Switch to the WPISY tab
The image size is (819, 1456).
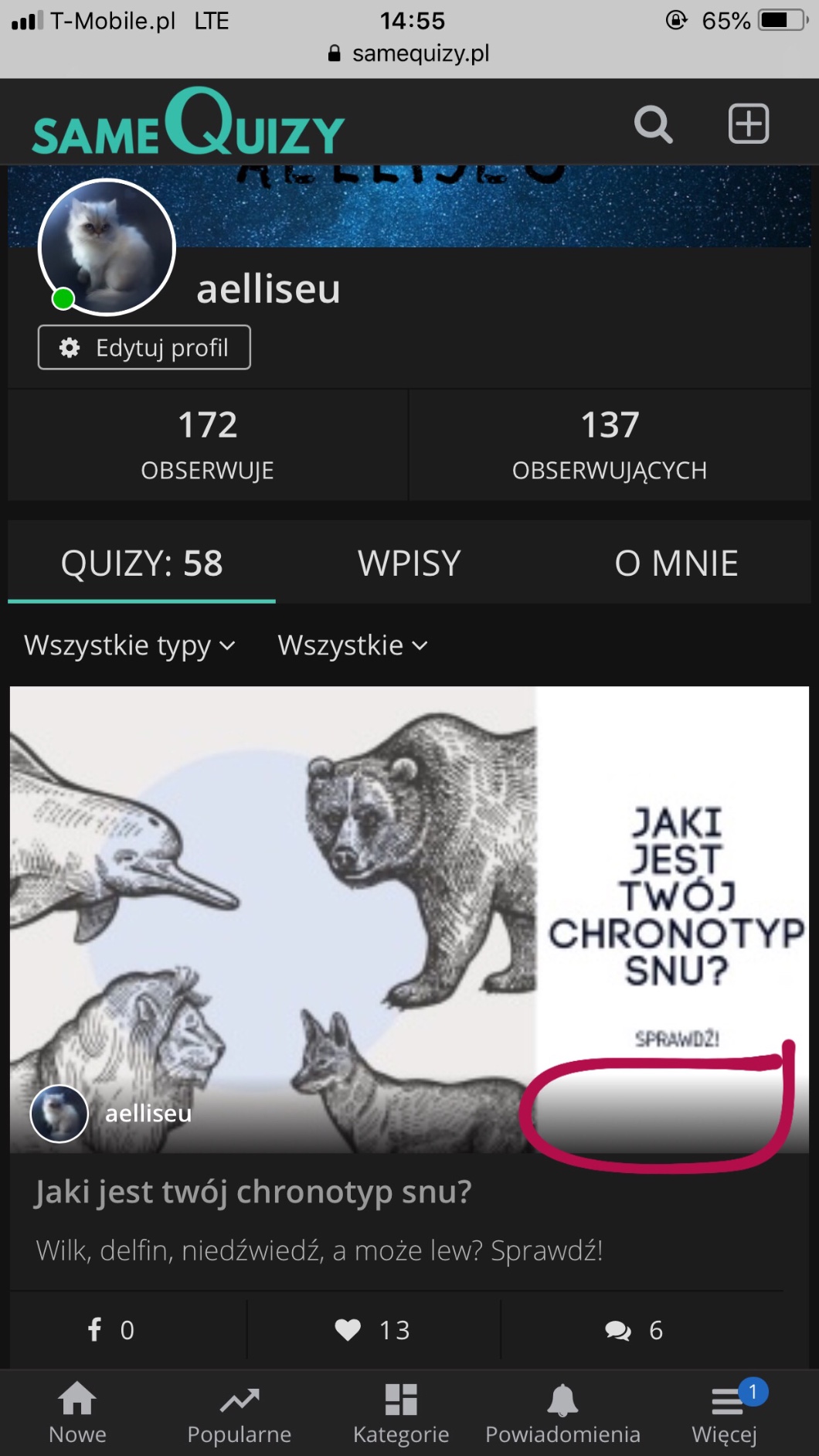(x=409, y=563)
